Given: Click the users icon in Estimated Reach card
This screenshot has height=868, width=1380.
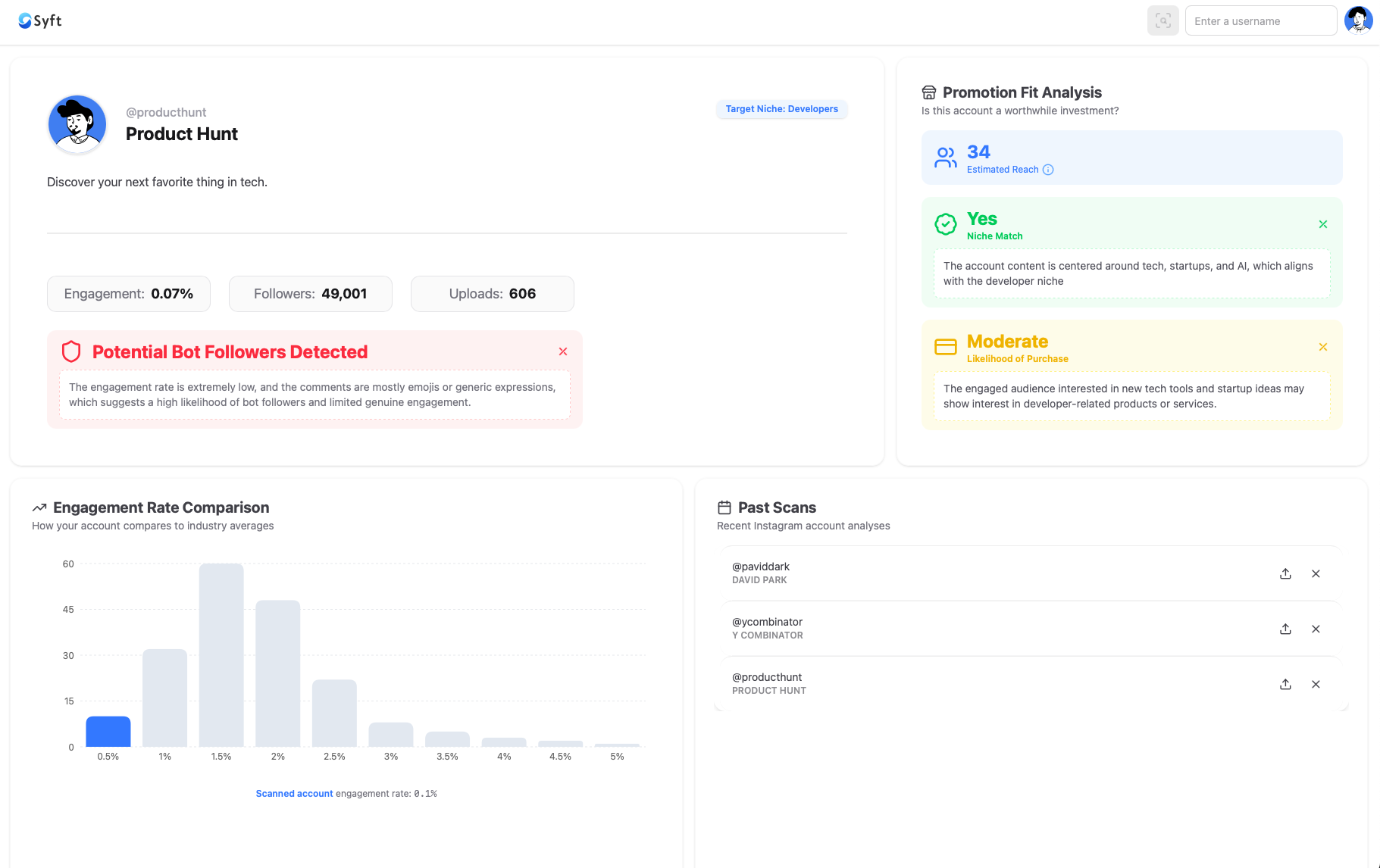Looking at the screenshot, I should [946, 158].
